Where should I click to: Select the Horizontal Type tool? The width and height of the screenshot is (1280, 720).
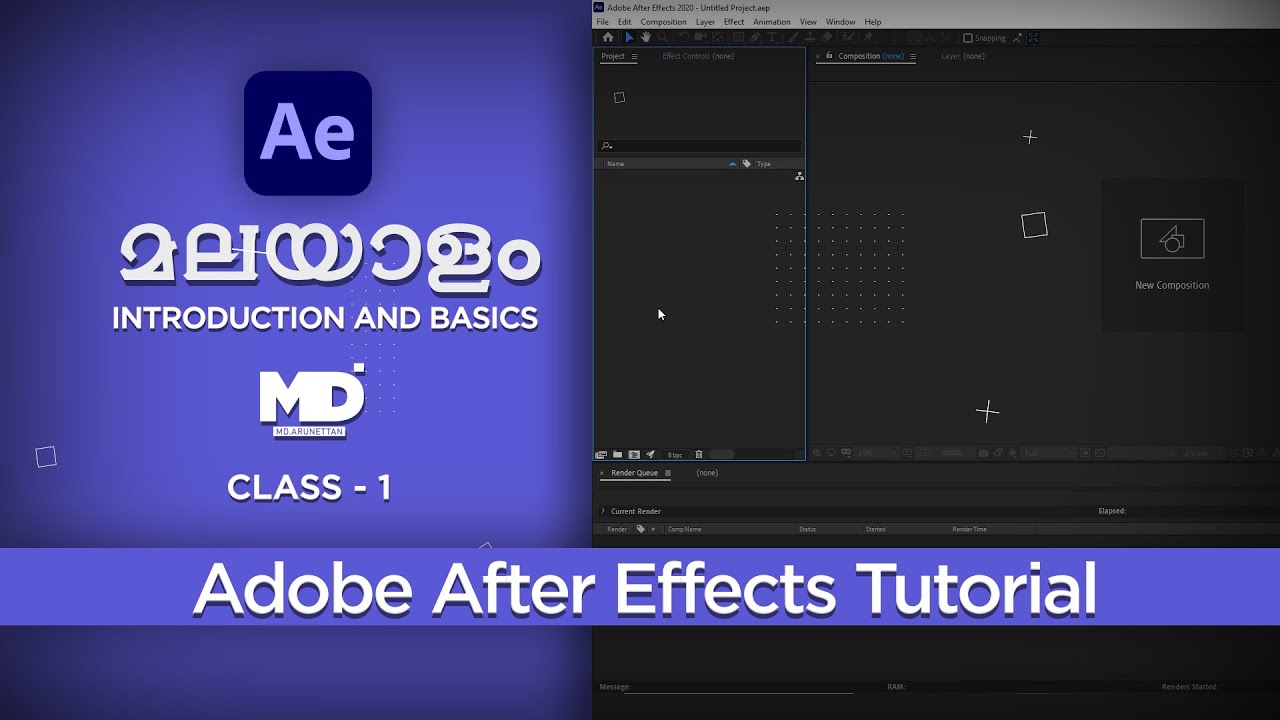(772, 38)
